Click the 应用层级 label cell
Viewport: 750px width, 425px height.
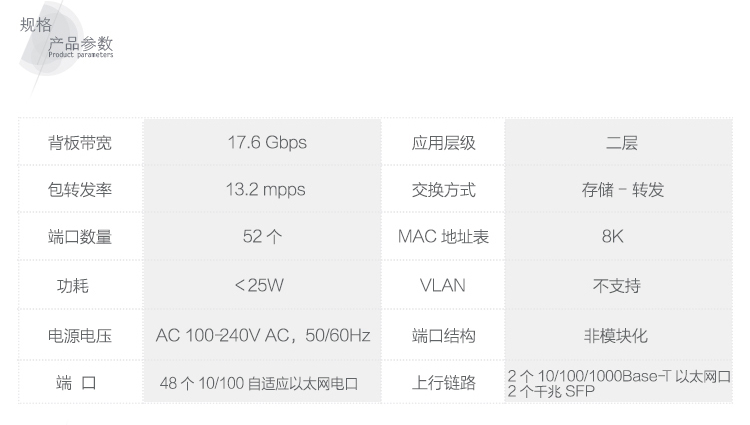pyautogui.click(x=443, y=143)
